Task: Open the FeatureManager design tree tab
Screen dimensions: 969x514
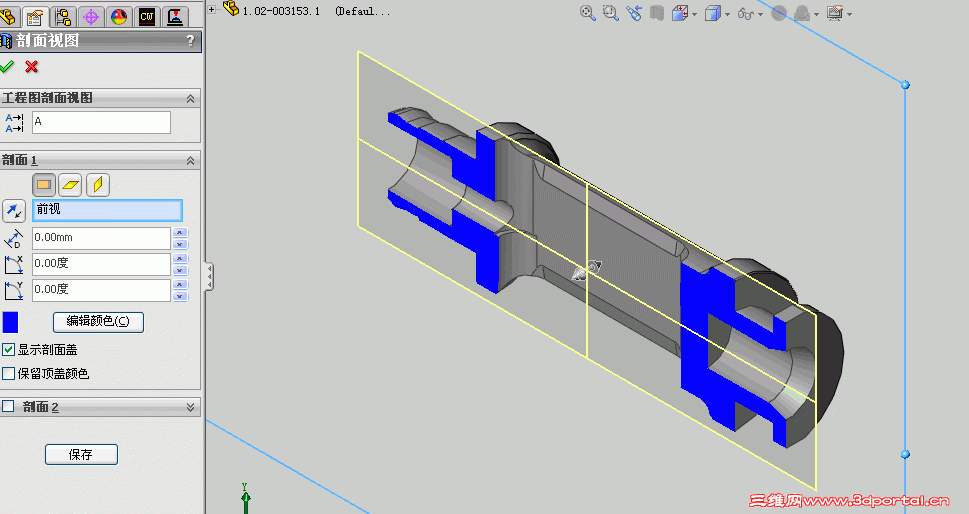Action: pyautogui.click(x=7, y=17)
